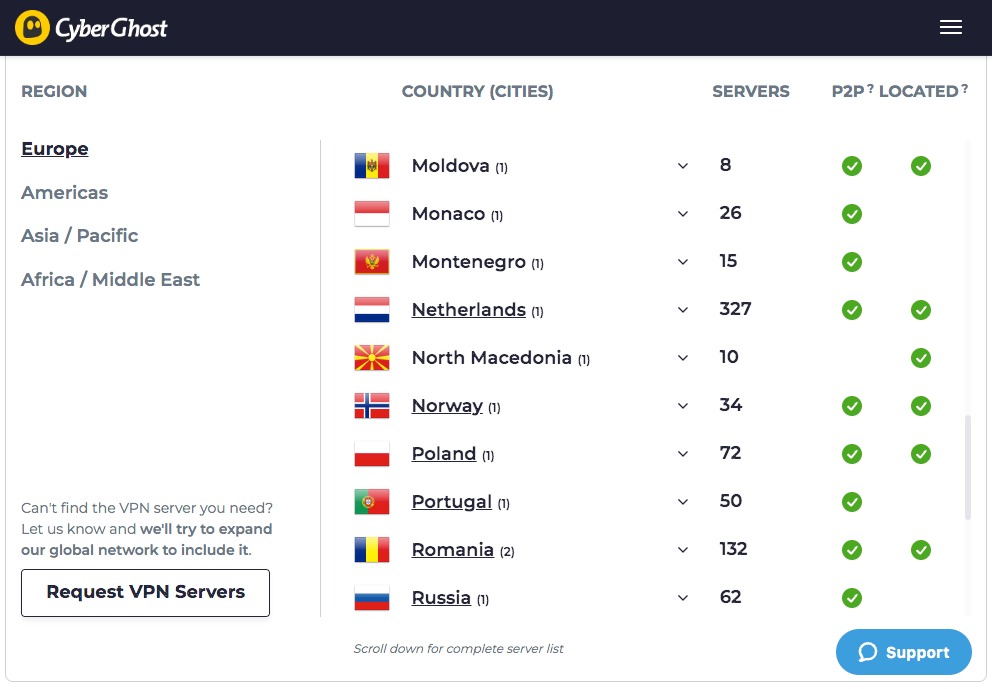Expand the Monaco cities chevron
992x689 pixels.
pyautogui.click(x=683, y=214)
